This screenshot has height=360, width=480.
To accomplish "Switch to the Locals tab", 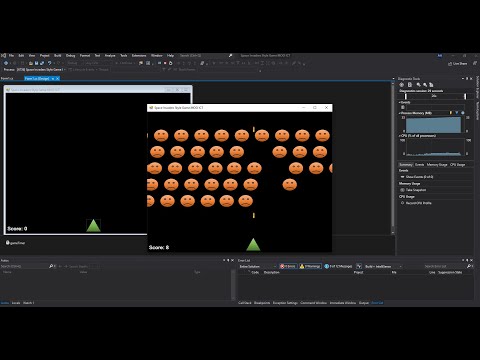I will click(x=16, y=303).
